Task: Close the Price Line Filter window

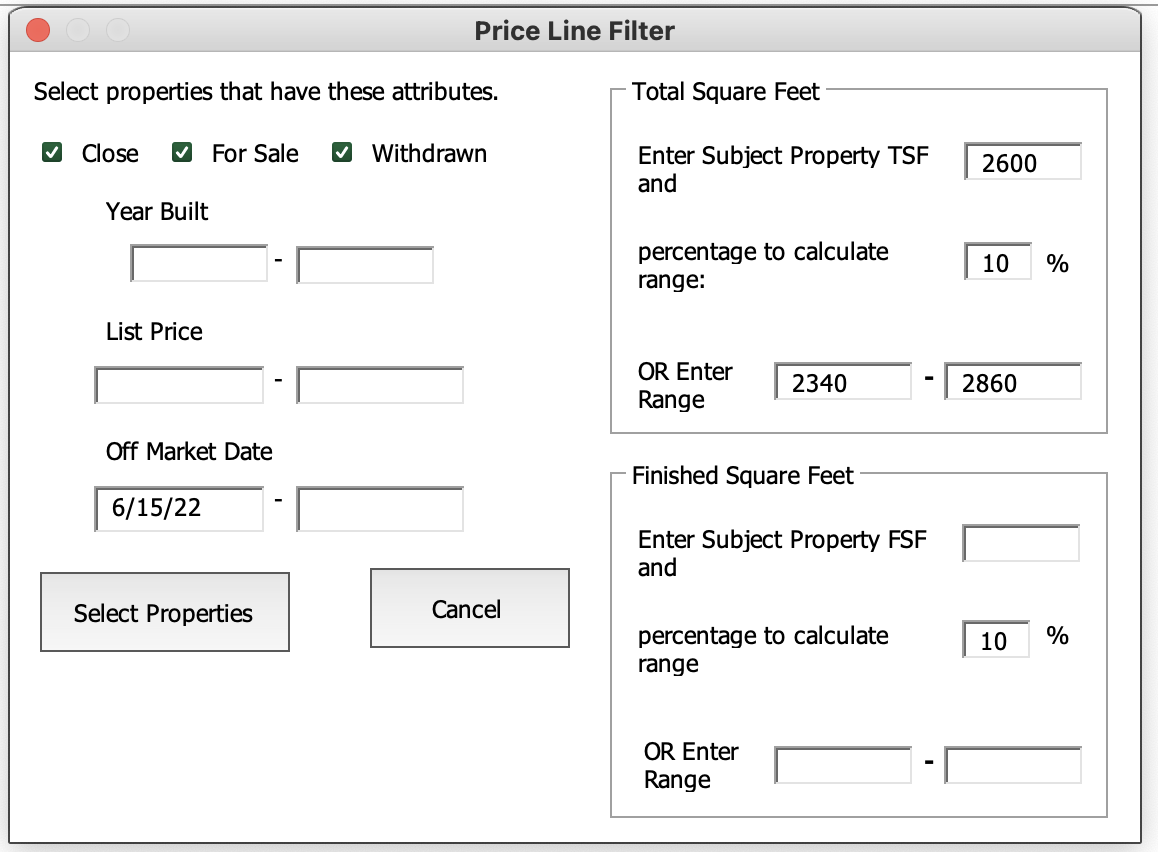Action: (38, 31)
